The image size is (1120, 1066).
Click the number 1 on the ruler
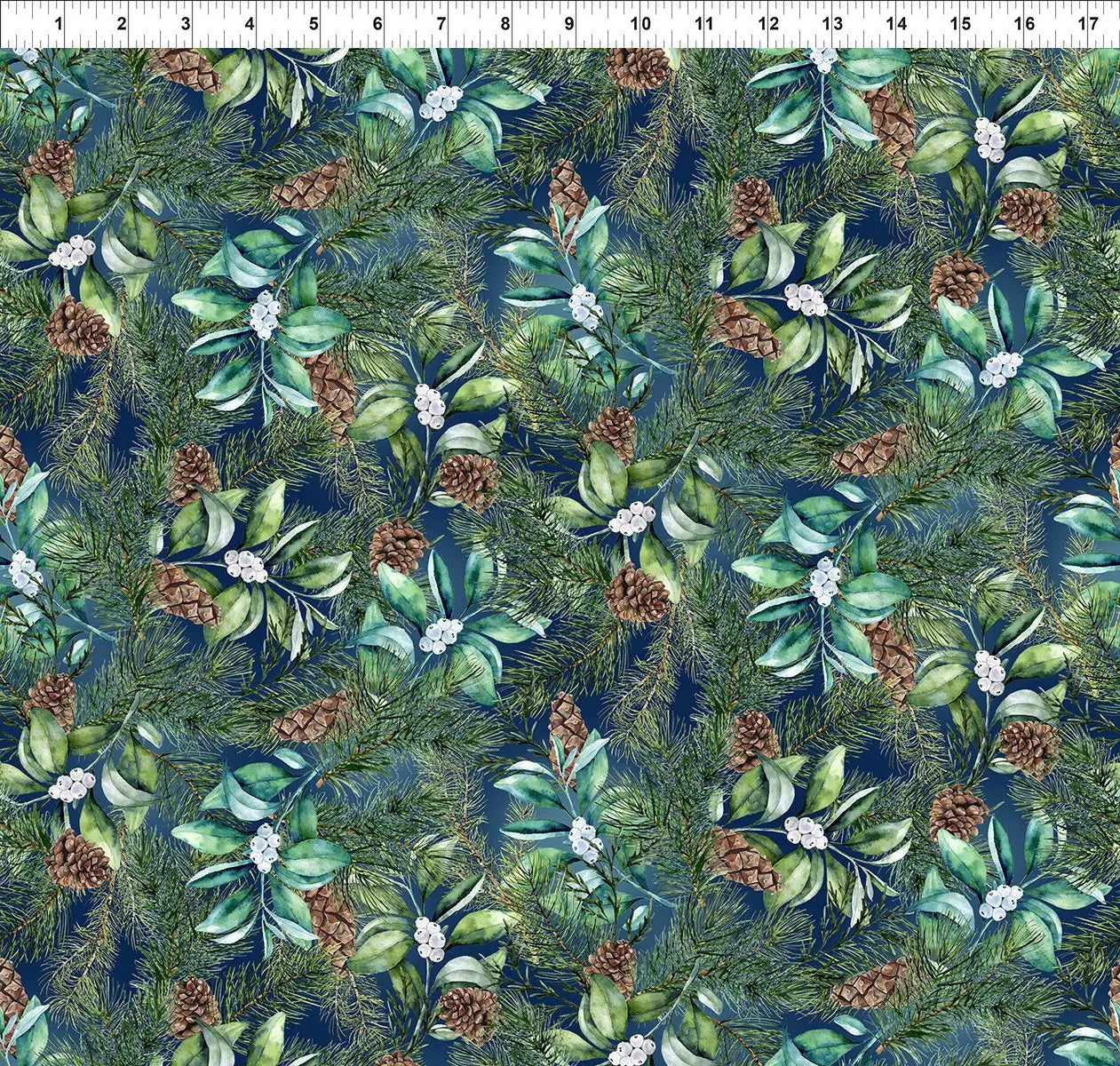[58, 24]
